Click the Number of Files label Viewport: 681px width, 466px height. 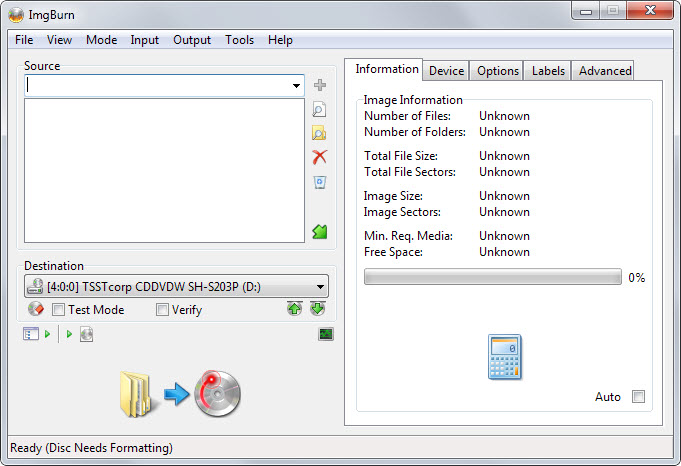pos(407,116)
